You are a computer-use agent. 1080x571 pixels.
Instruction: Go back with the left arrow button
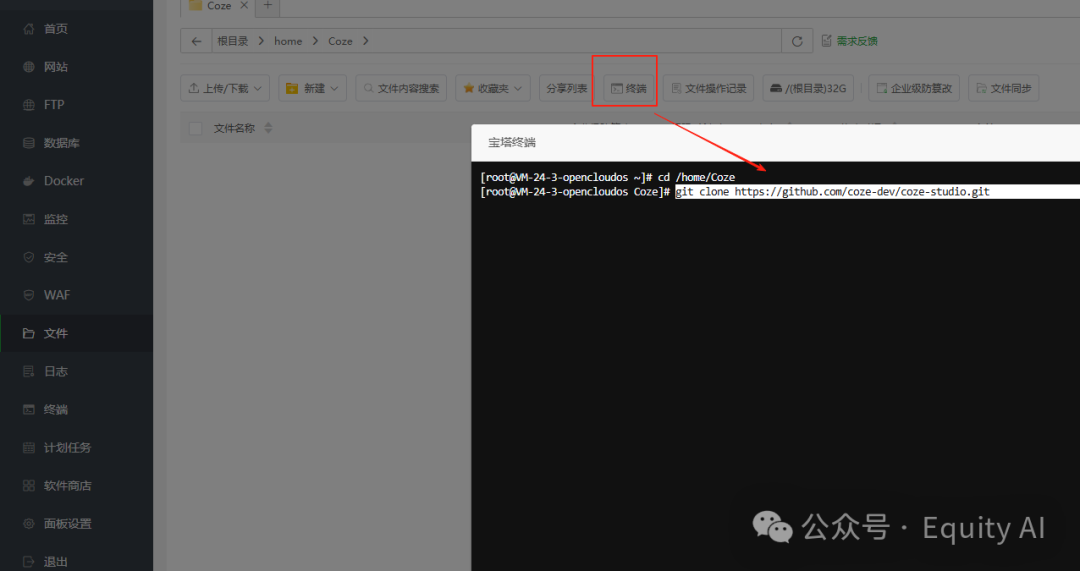(x=196, y=41)
